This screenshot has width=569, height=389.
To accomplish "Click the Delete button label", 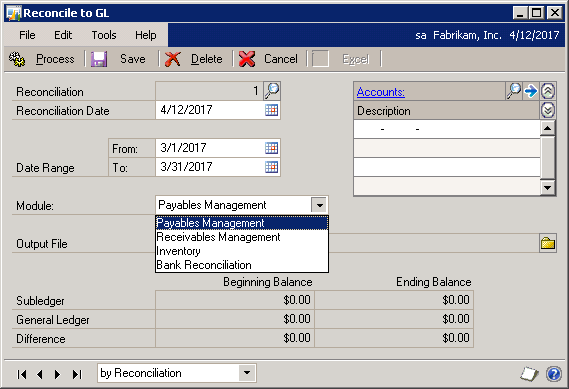I will point(206,59).
